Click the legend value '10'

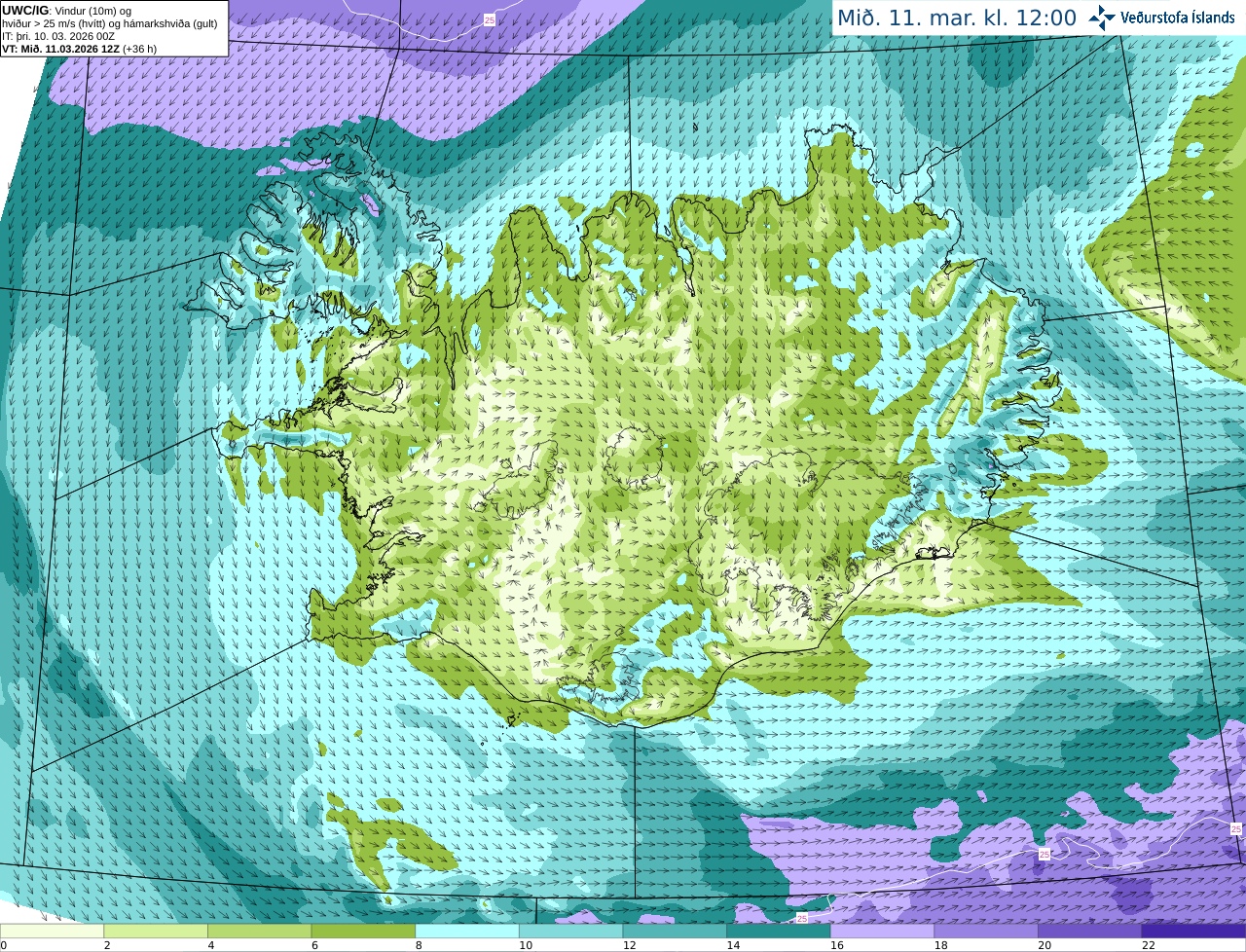coord(526,945)
